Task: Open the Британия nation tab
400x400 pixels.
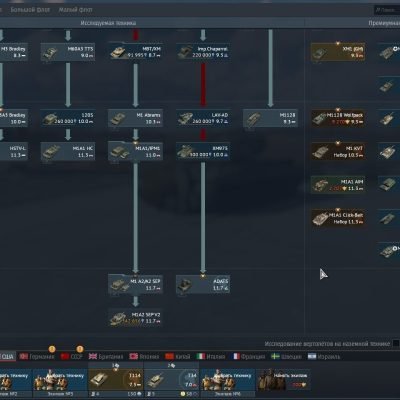Action: tap(106, 356)
